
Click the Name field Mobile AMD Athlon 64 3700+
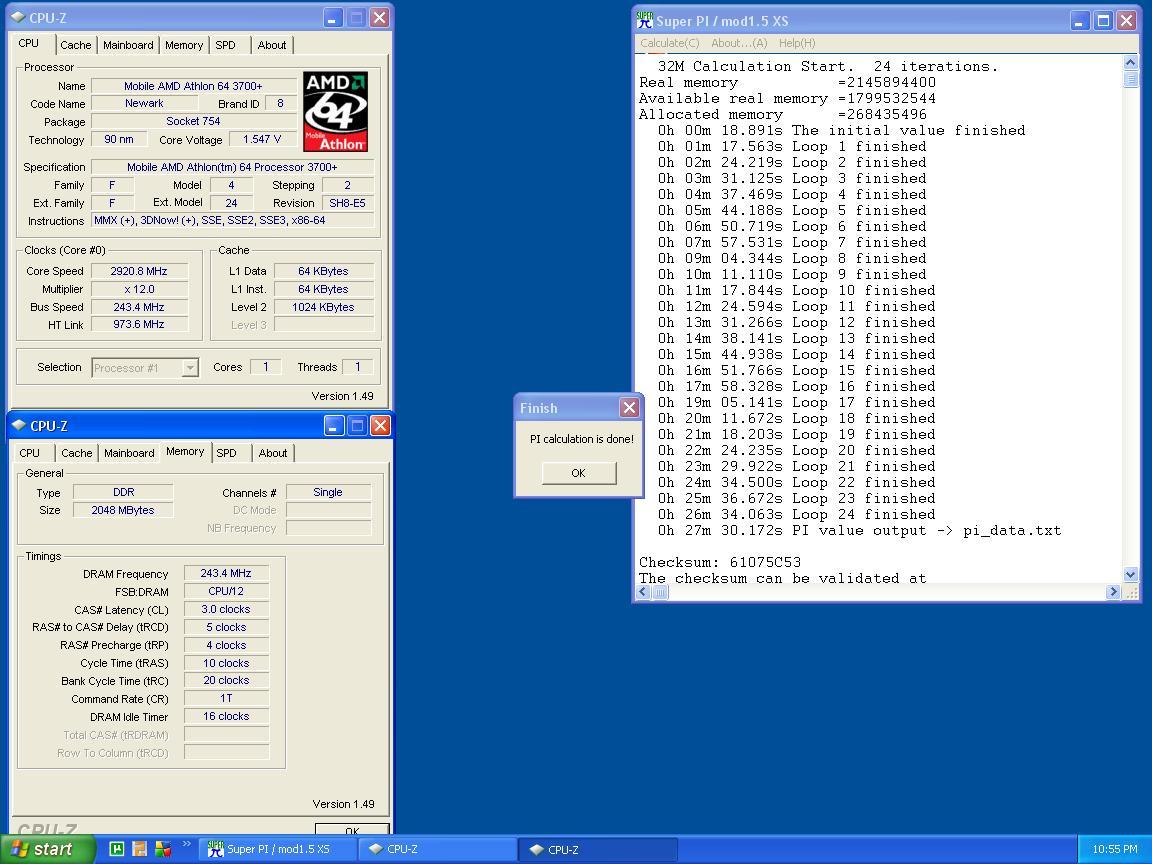[193, 86]
